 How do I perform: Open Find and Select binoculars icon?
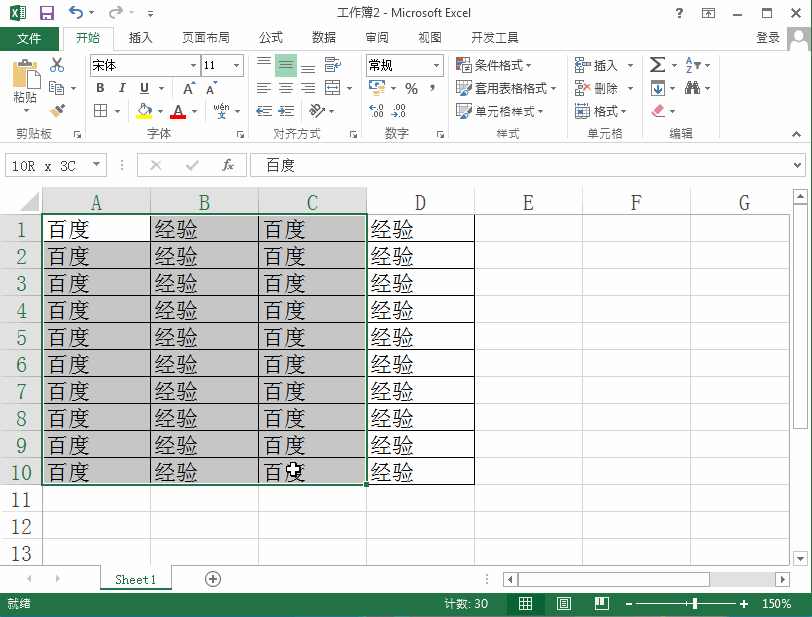[x=692, y=89]
